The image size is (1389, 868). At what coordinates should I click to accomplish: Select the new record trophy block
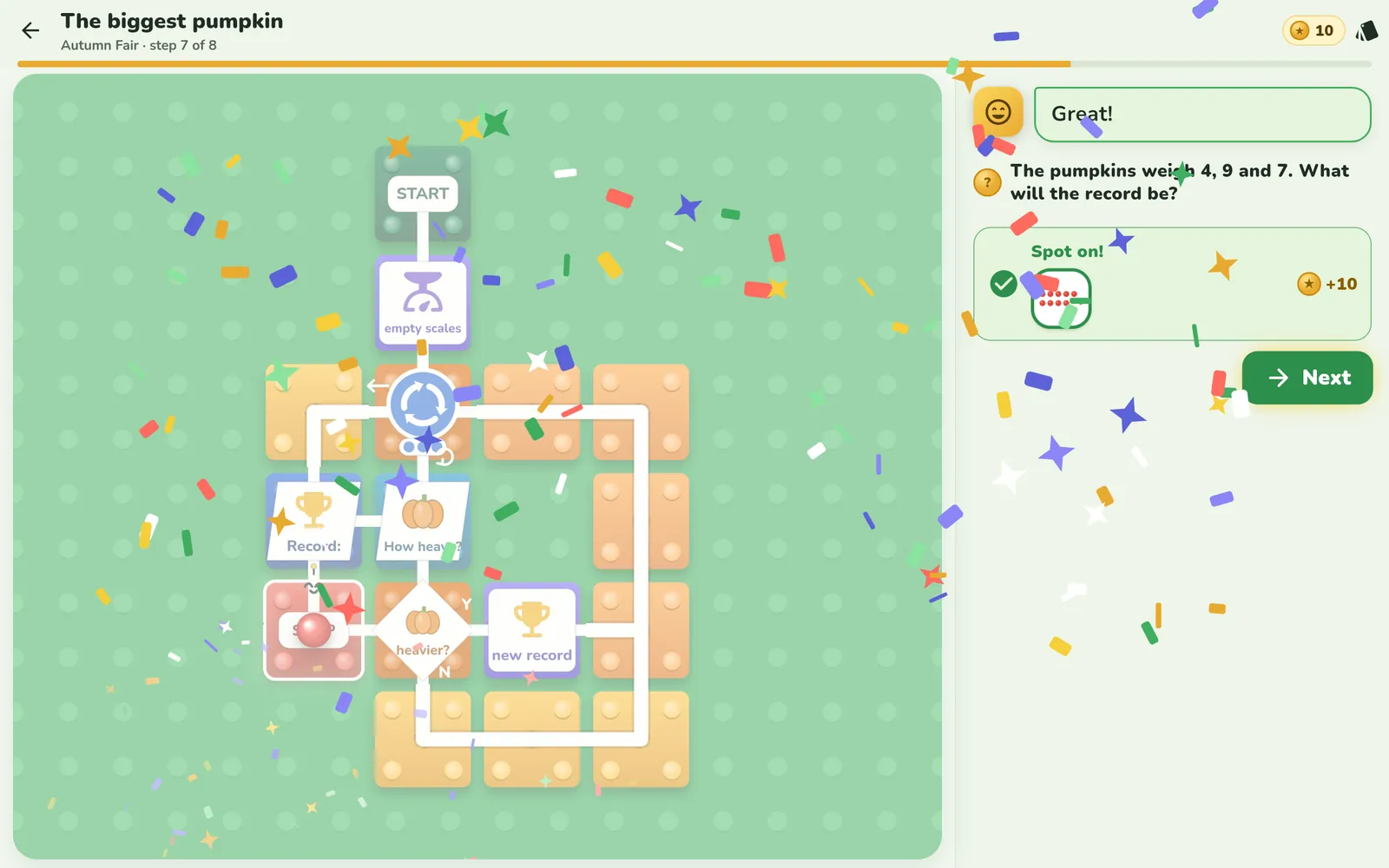click(532, 631)
